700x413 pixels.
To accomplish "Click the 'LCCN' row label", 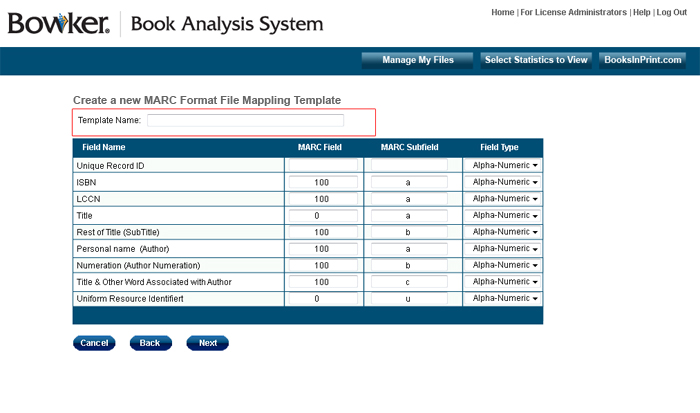I will 88,199.
